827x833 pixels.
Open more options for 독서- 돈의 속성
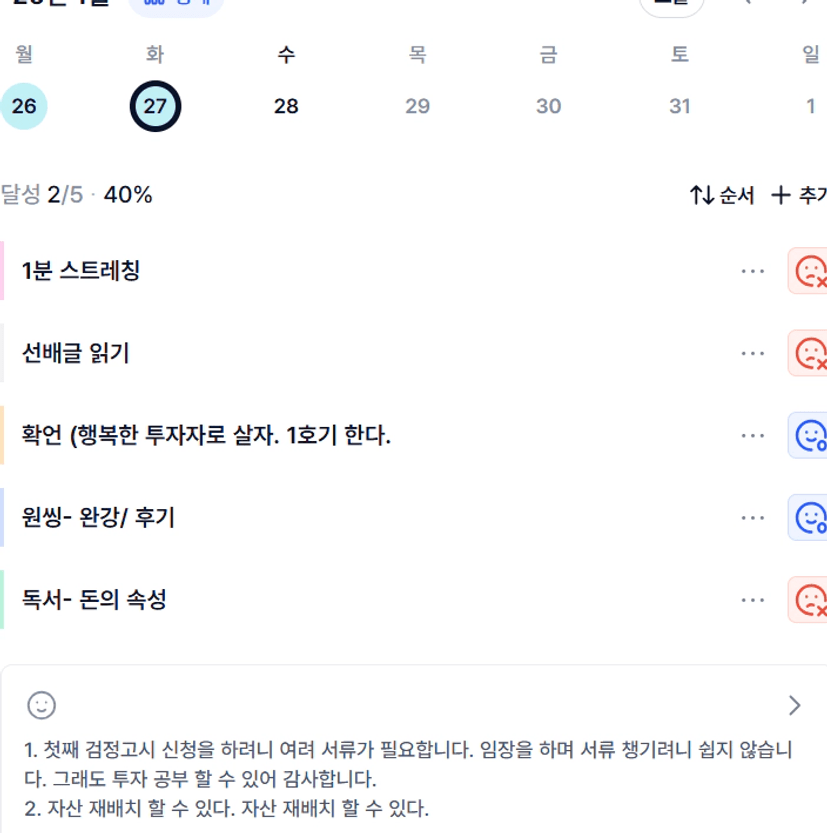753,600
